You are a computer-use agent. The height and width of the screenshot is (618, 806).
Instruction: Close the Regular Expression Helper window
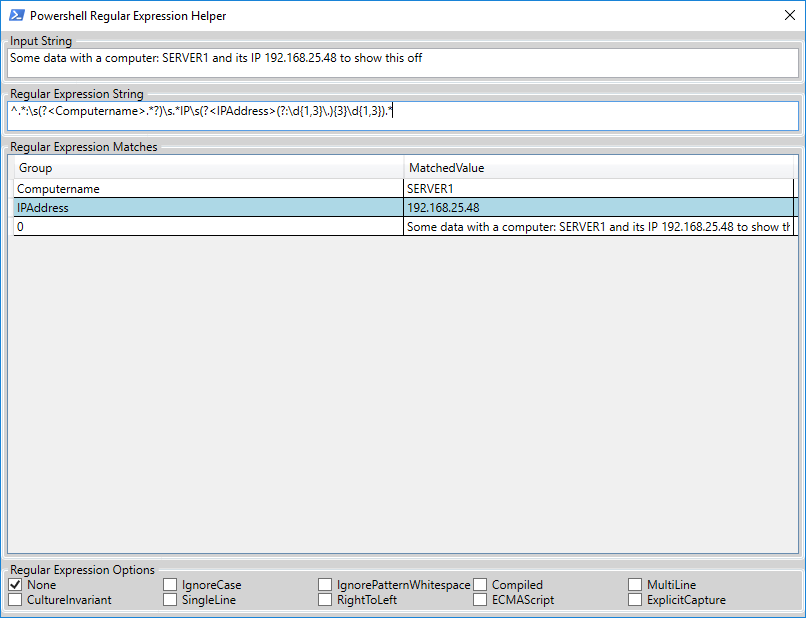tap(789, 16)
